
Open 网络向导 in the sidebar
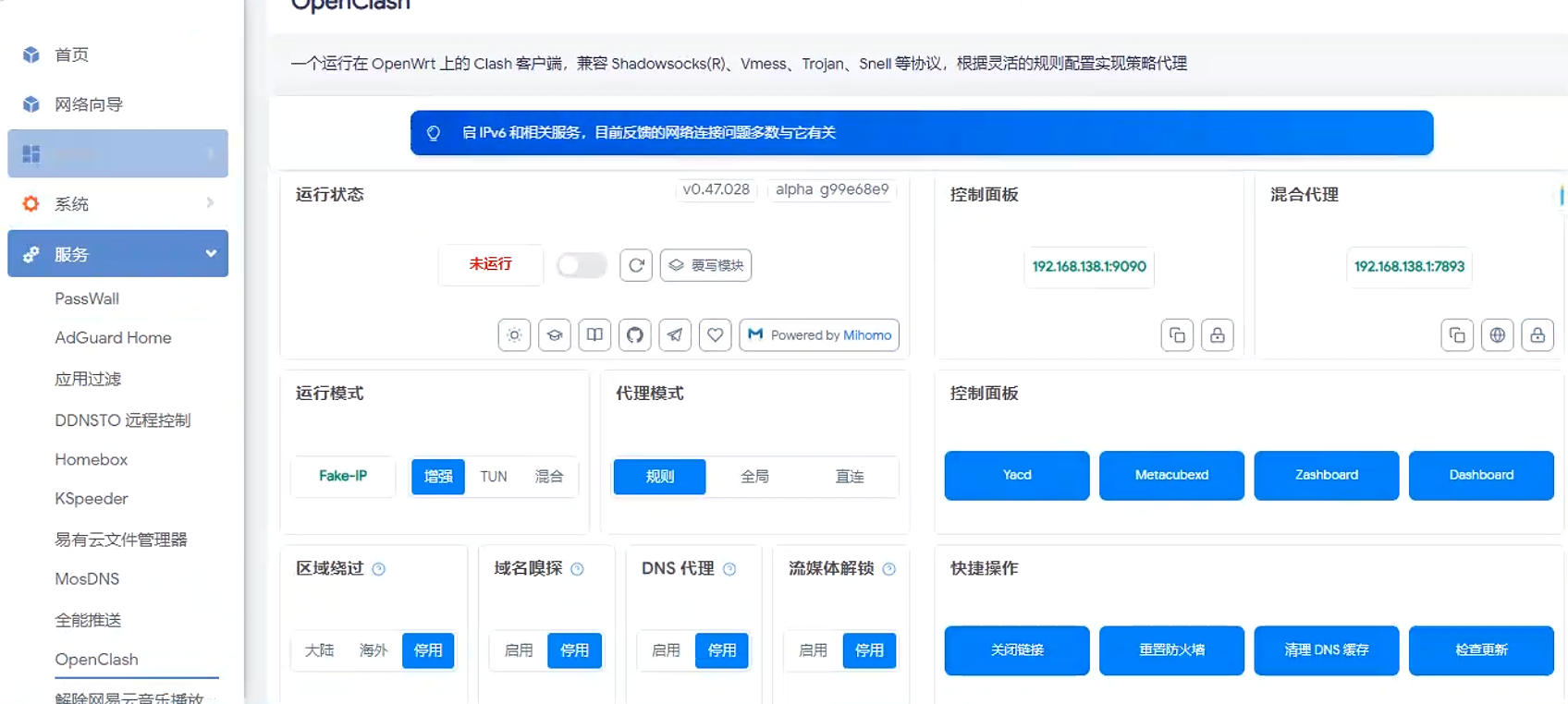click(89, 104)
